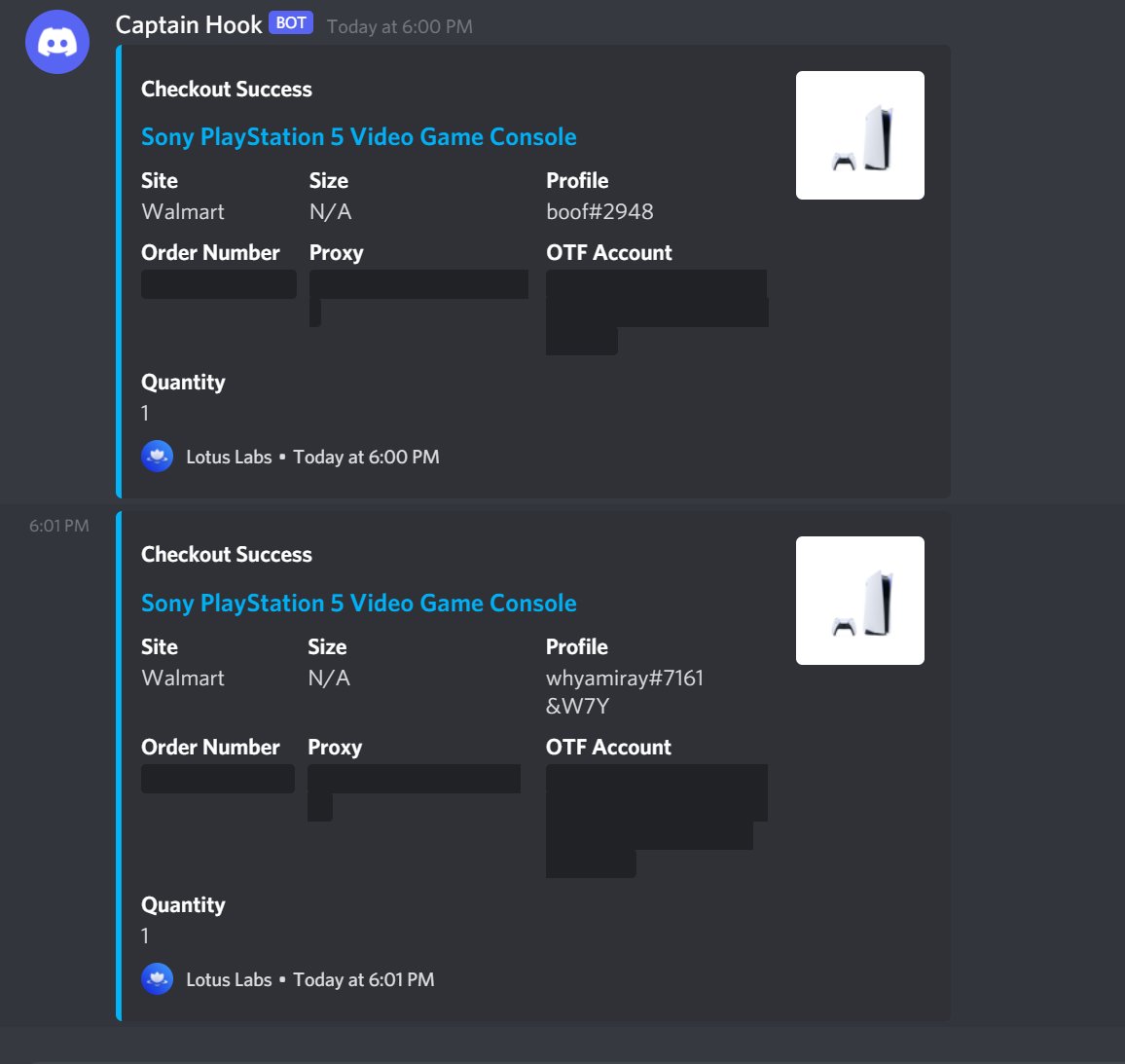
Task: Select profile text boof#2948
Action: pos(599,211)
